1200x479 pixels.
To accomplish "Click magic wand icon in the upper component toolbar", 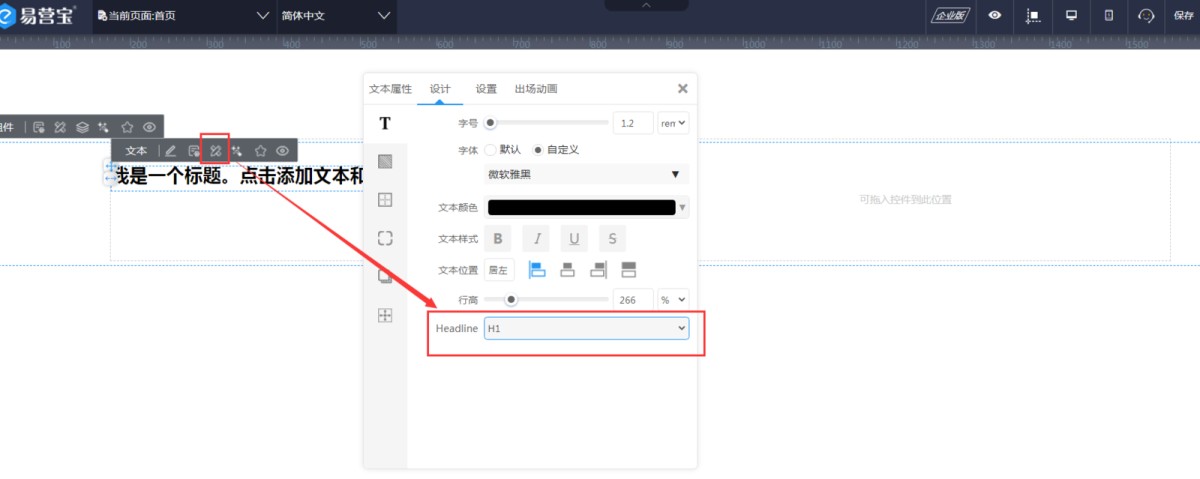I will (104, 127).
